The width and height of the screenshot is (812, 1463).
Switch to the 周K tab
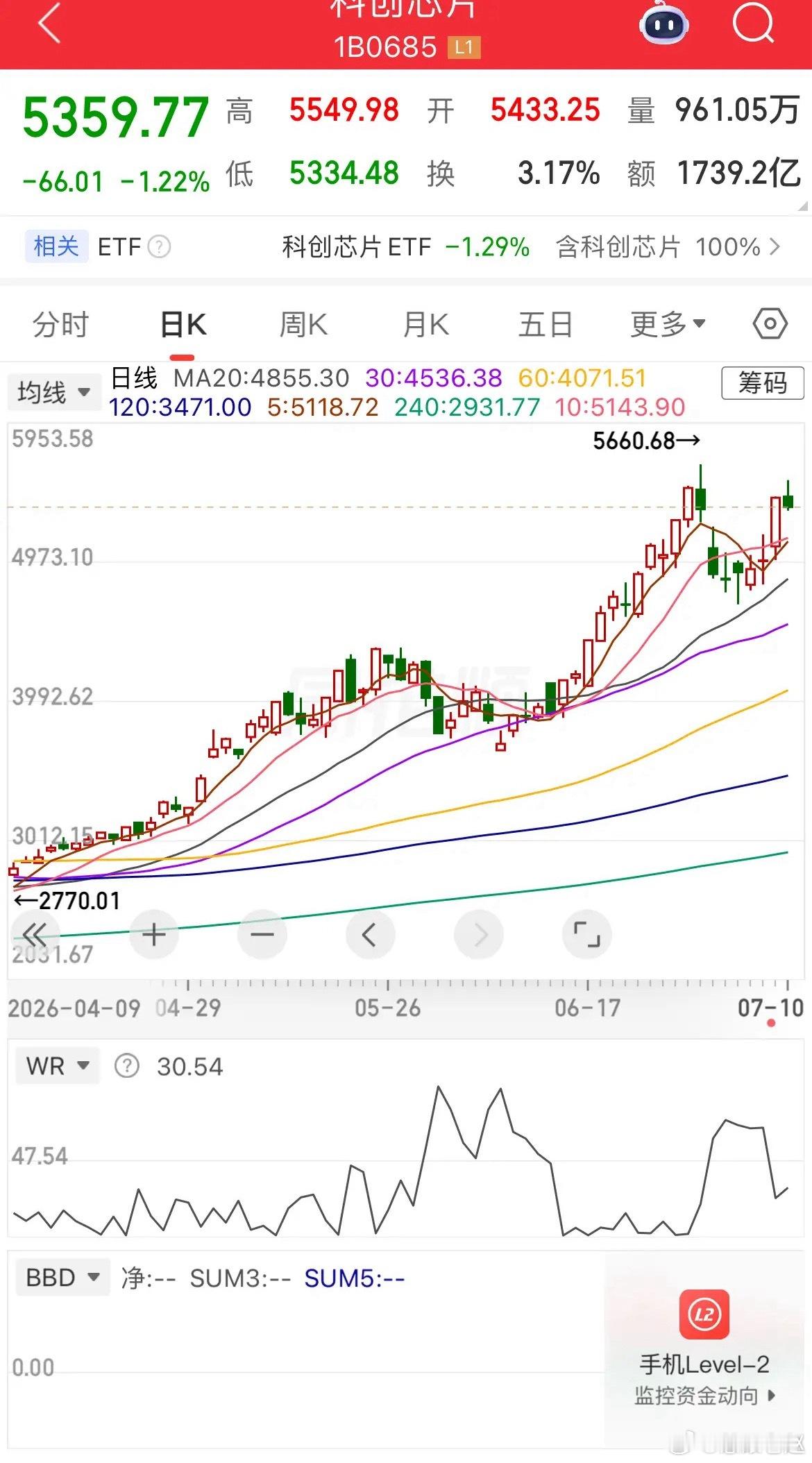303,324
